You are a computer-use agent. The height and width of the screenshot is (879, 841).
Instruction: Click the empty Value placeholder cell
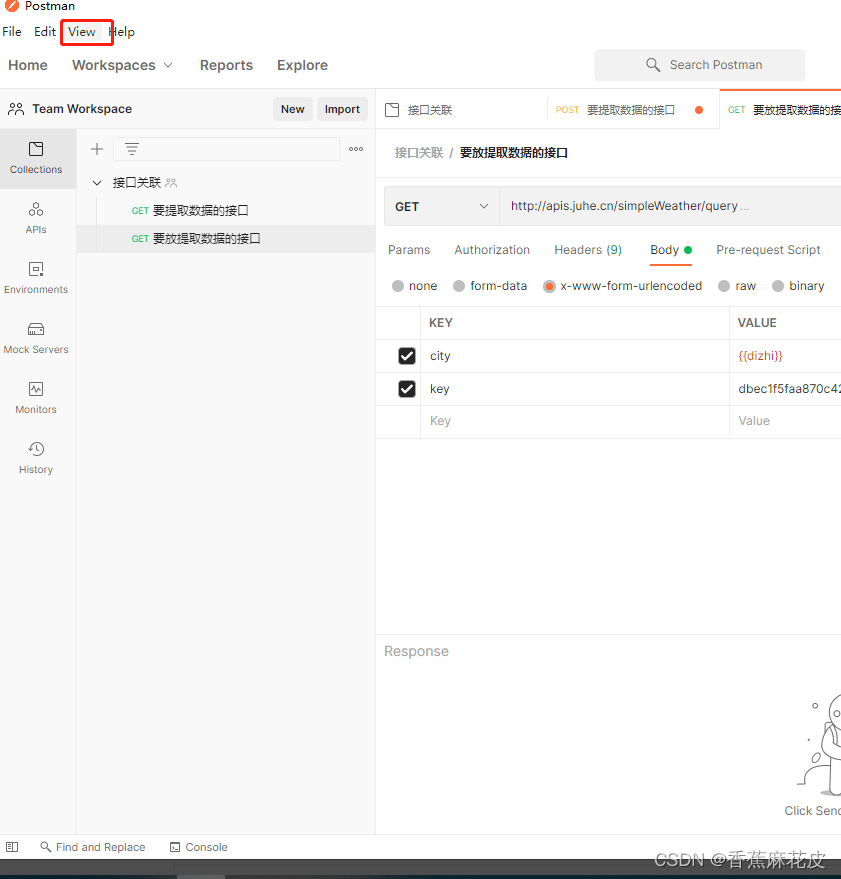point(785,421)
